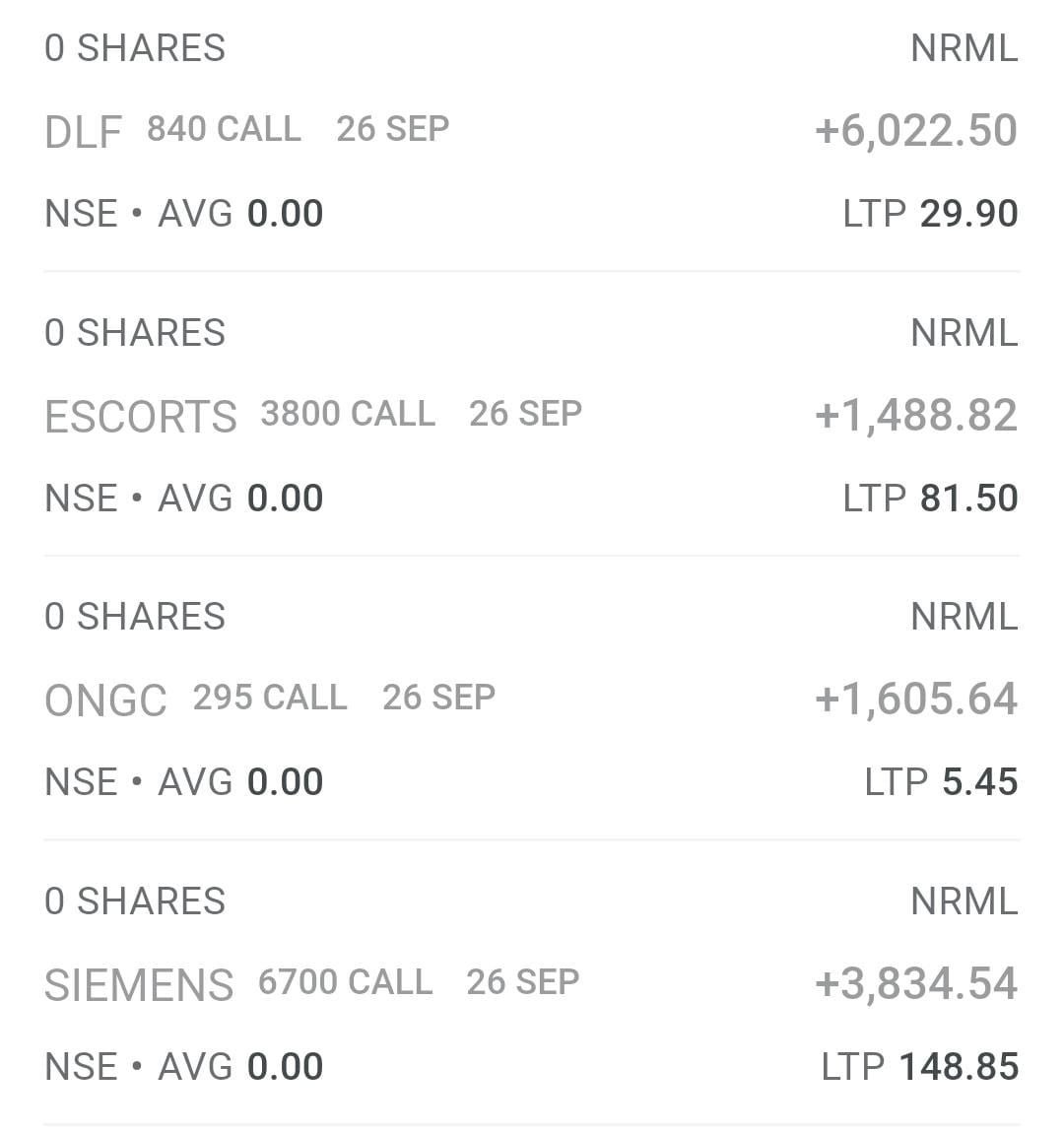Tap 0 SHARES above ONGC
1064x1134 pixels.
(135, 617)
